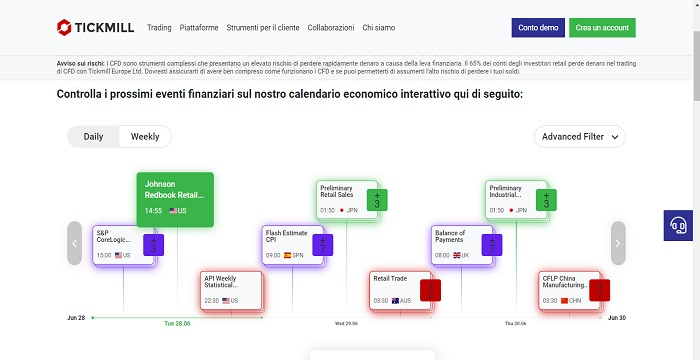The image size is (700, 360).
Task: Advance timeline with right arrow
Action: [618, 243]
